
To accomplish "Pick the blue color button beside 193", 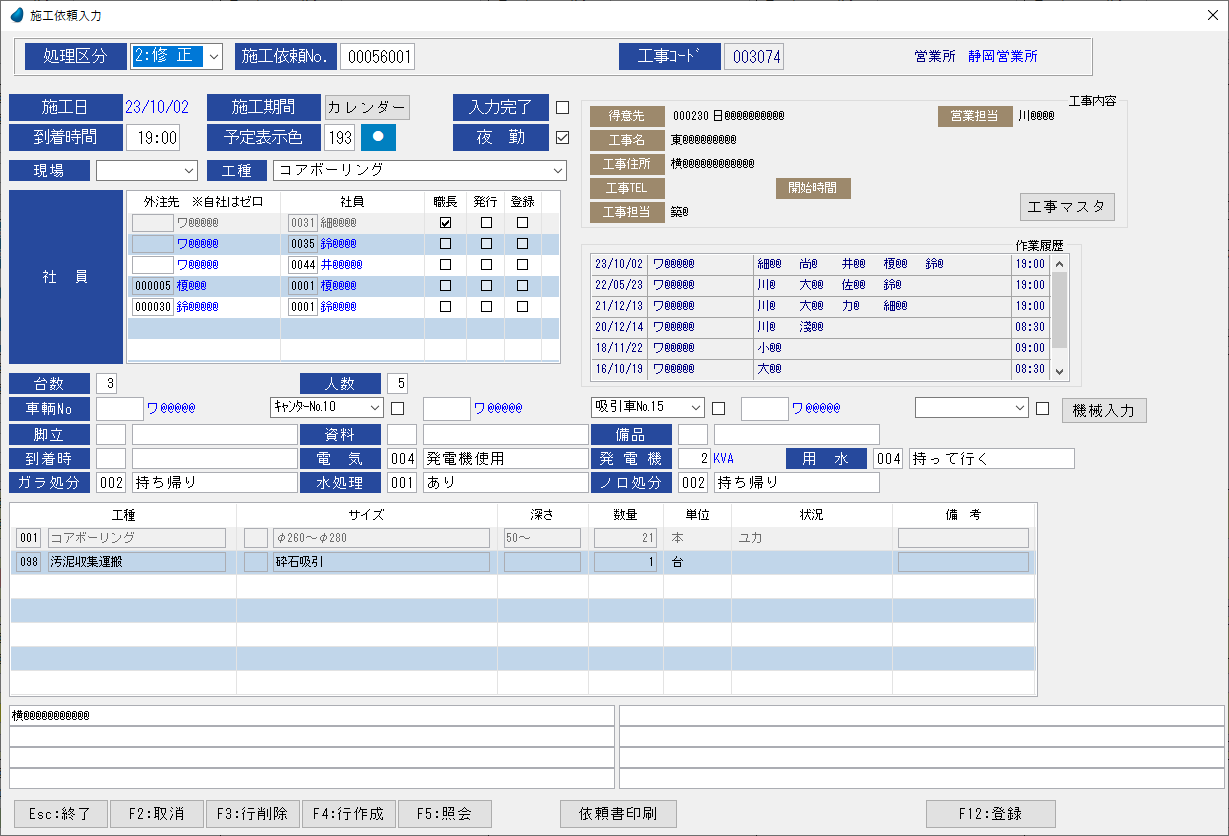I will click(x=378, y=137).
